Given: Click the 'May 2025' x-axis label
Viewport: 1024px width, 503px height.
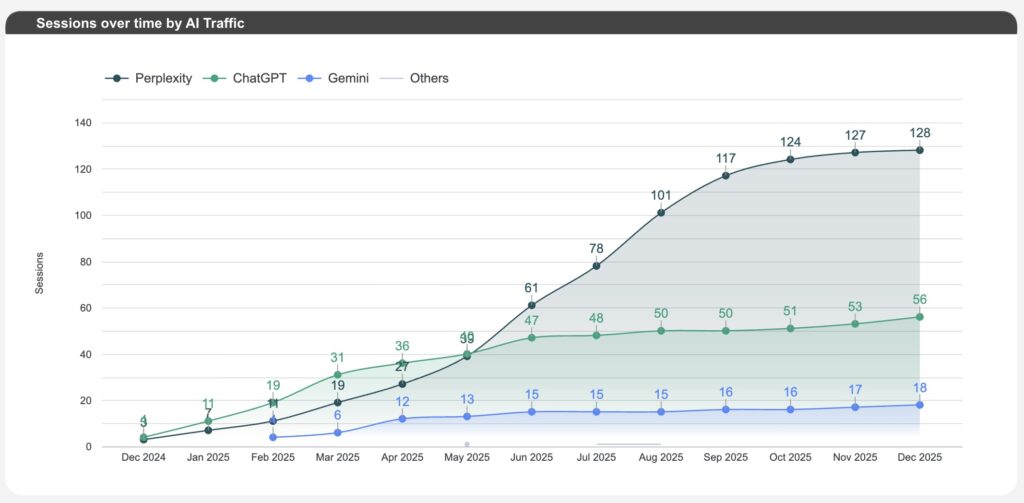Looking at the screenshot, I should point(467,457).
